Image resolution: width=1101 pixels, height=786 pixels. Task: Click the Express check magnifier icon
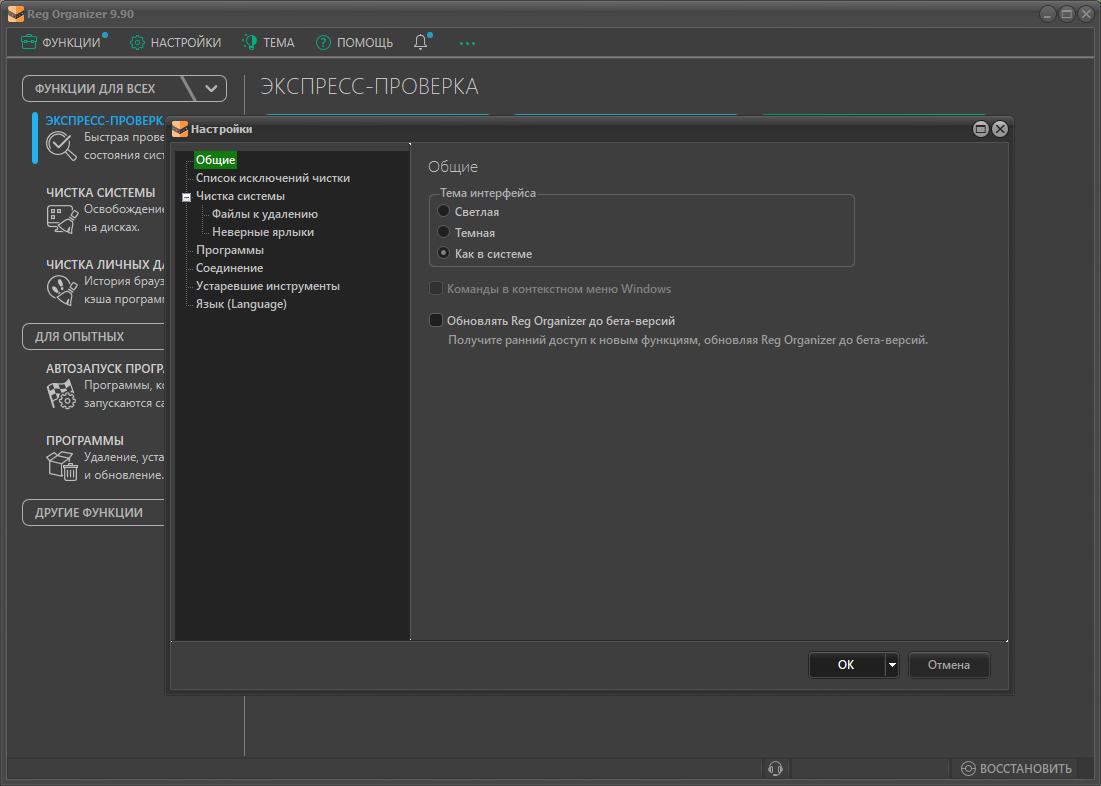click(x=62, y=146)
